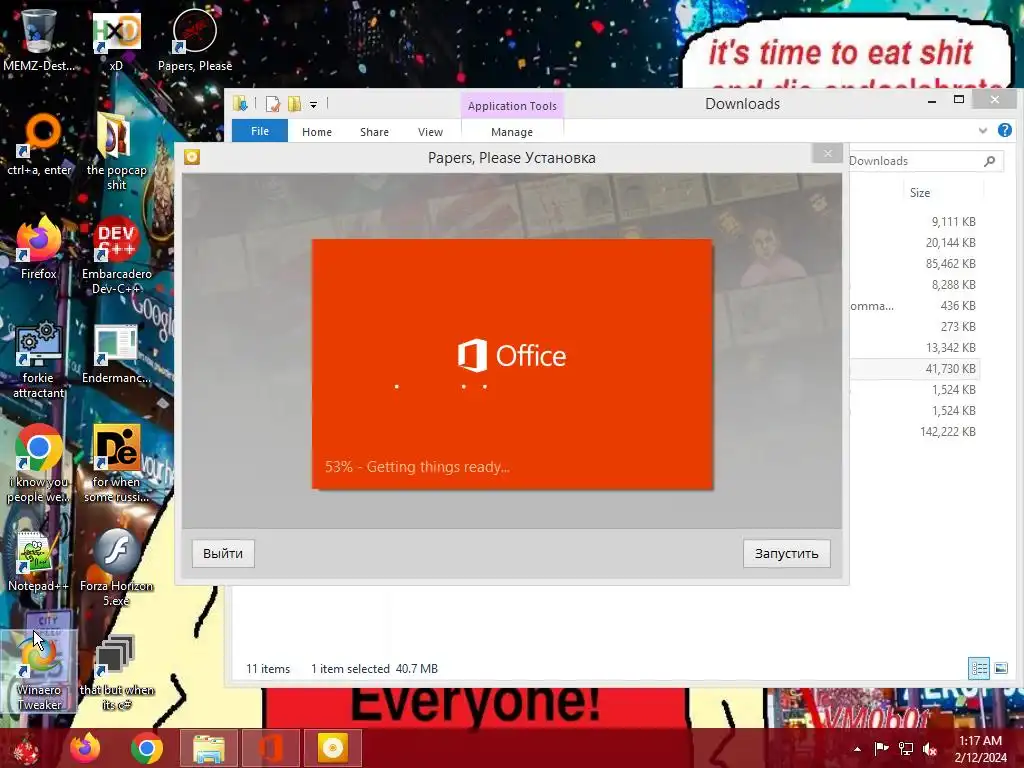Click the Start button on the taskbar
Screen dimensions: 1024x768
[26, 750]
